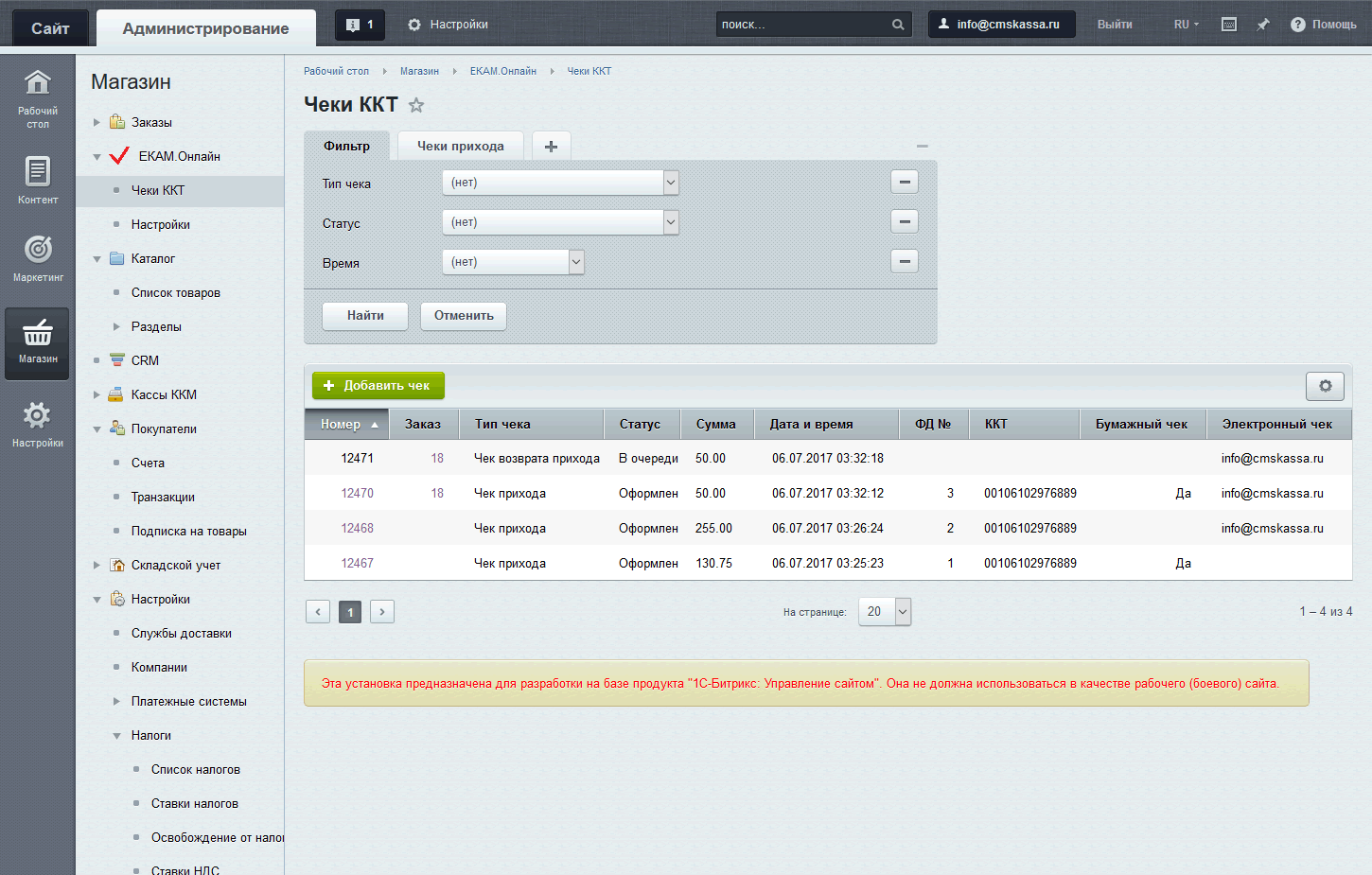Expand the Складской учет tree node

[x=97, y=565]
